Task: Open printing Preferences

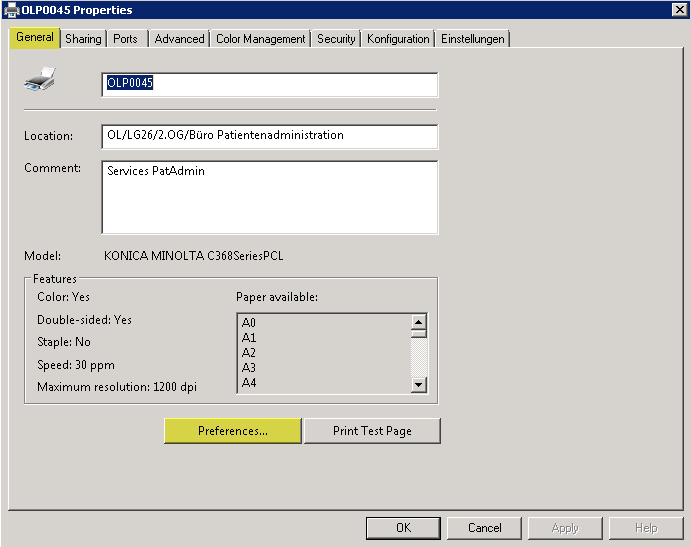Action: tap(232, 431)
